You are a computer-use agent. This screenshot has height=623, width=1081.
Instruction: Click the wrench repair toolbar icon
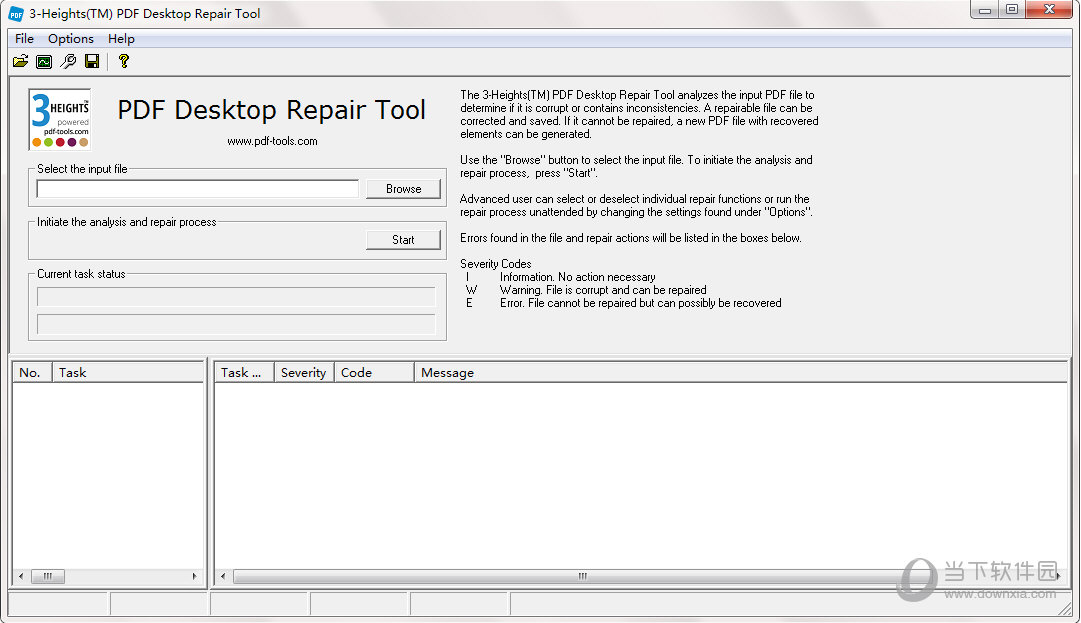[x=68, y=61]
